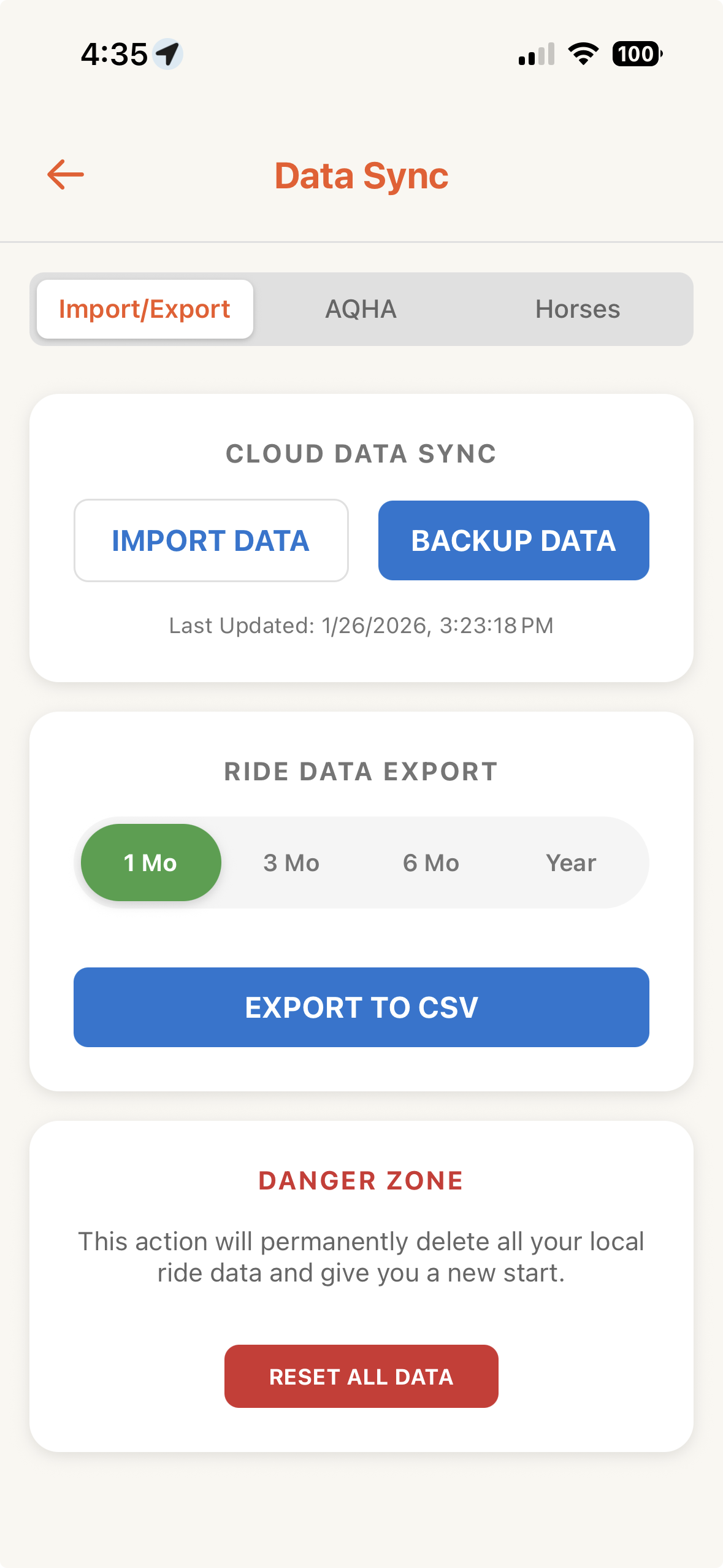Open the Horses tab

click(577, 309)
